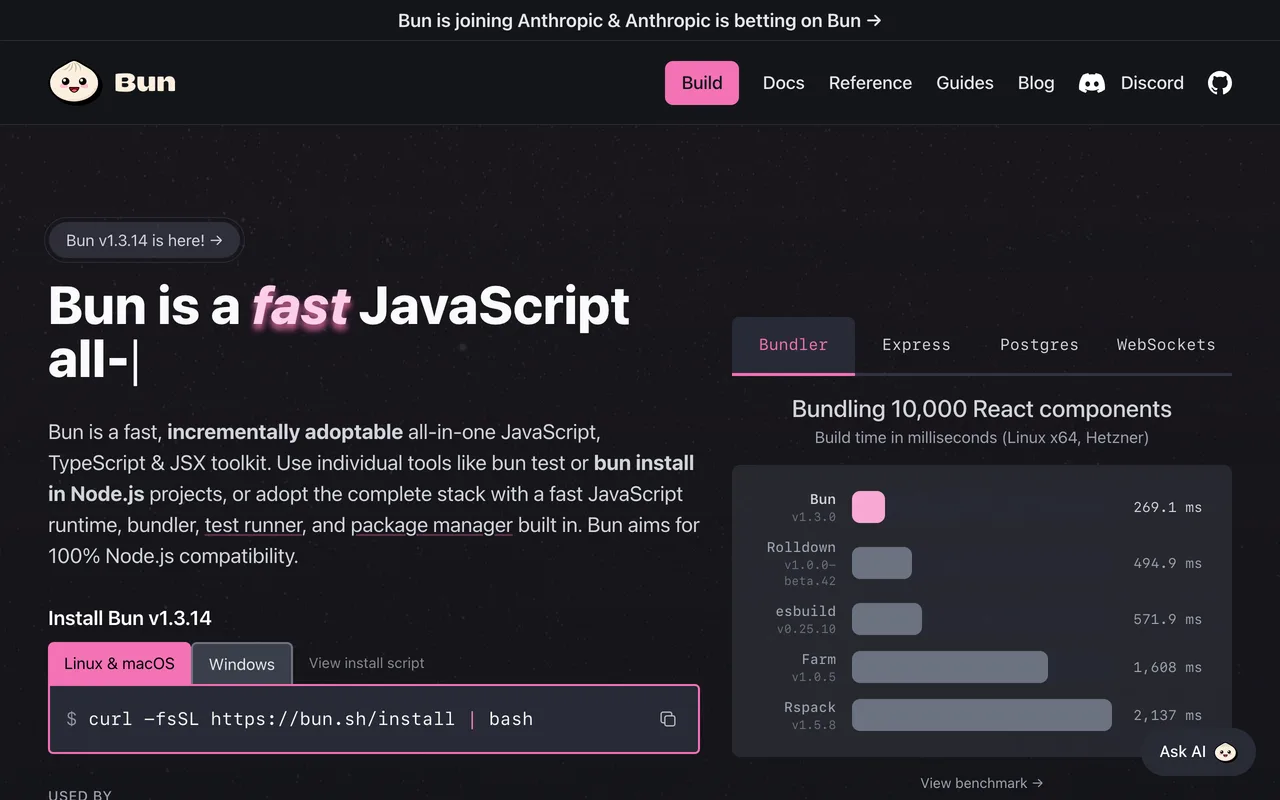Go to Reference page
This screenshot has height=800, width=1280.
[x=870, y=83]
